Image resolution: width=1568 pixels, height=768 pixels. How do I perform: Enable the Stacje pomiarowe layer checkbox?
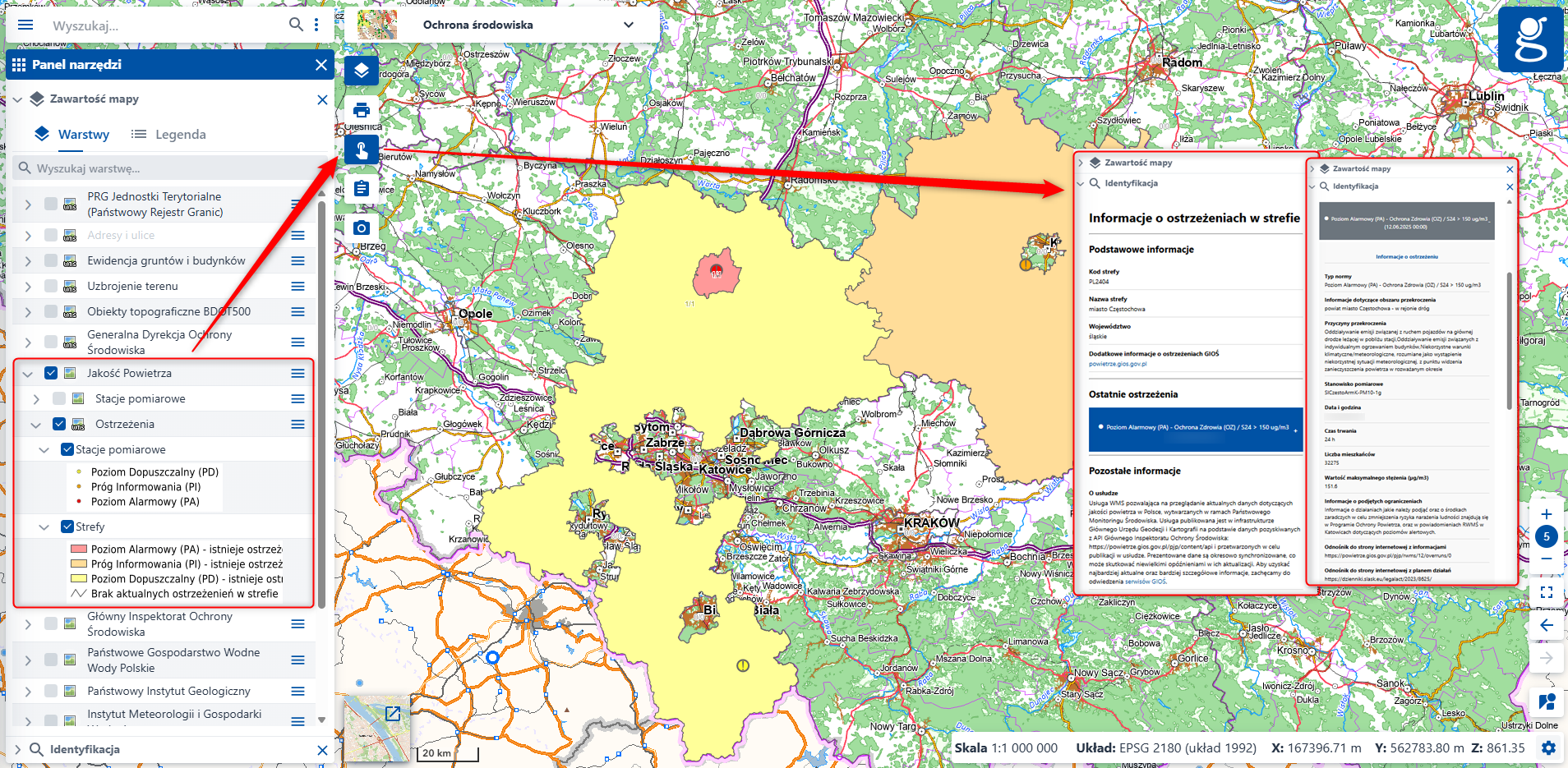click(59, 398)
